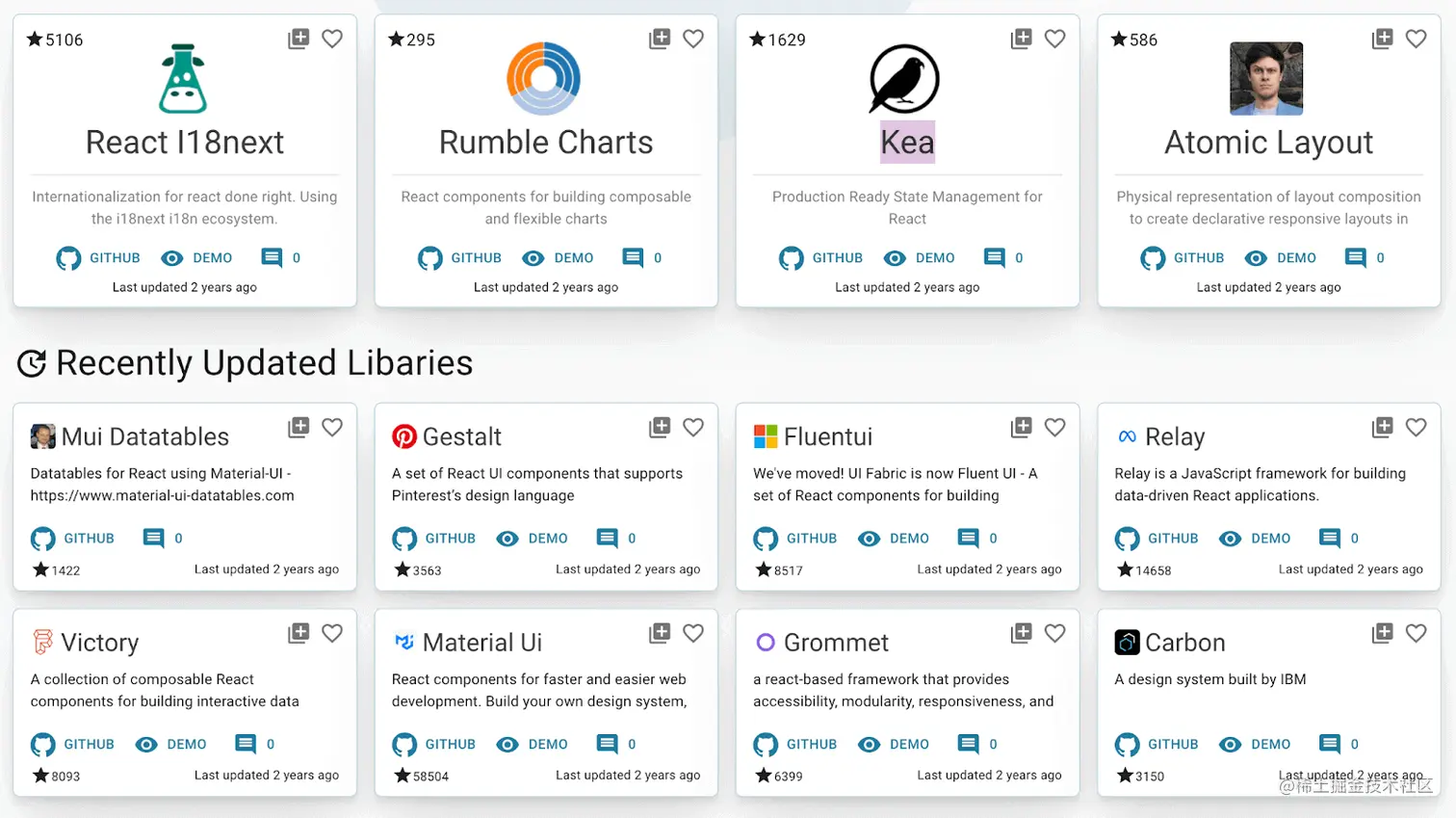Favorite the Atomic Layout card
Image resolution: width=1456 pixels, height=818 pixels.
click(1417, 39)
